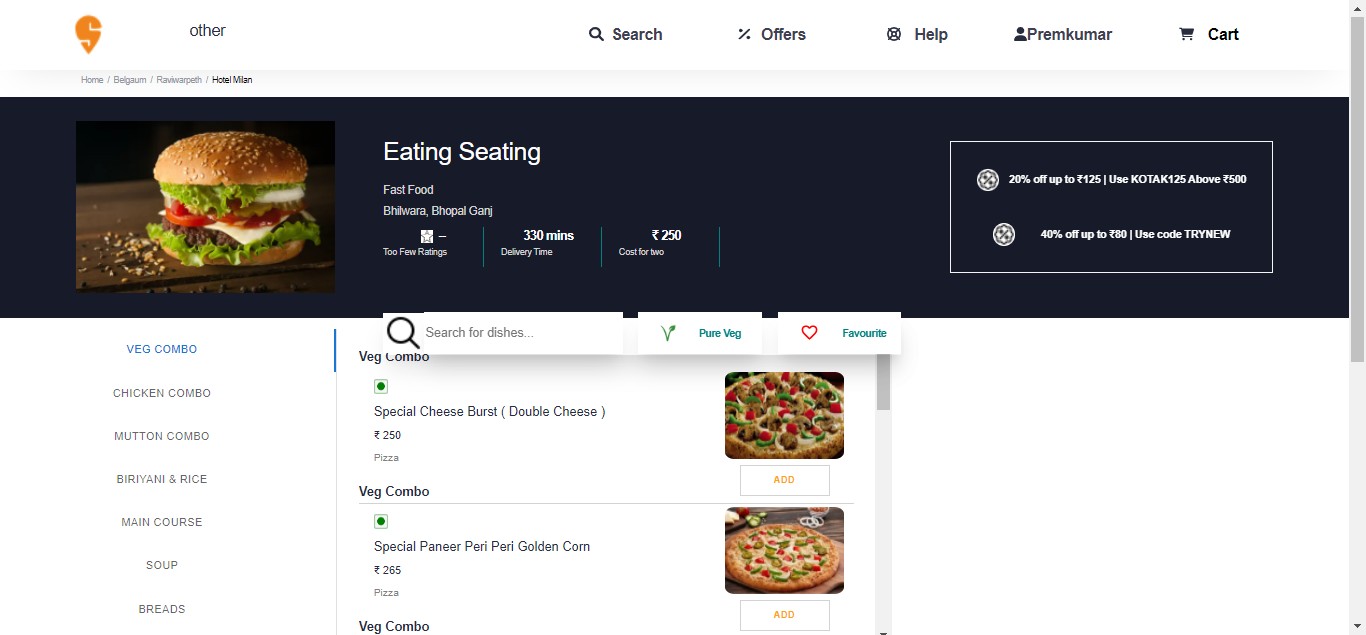1366x635 pixels.
Task: Switch to the CHICKEN COMBO category
Action: coord(161,392)
